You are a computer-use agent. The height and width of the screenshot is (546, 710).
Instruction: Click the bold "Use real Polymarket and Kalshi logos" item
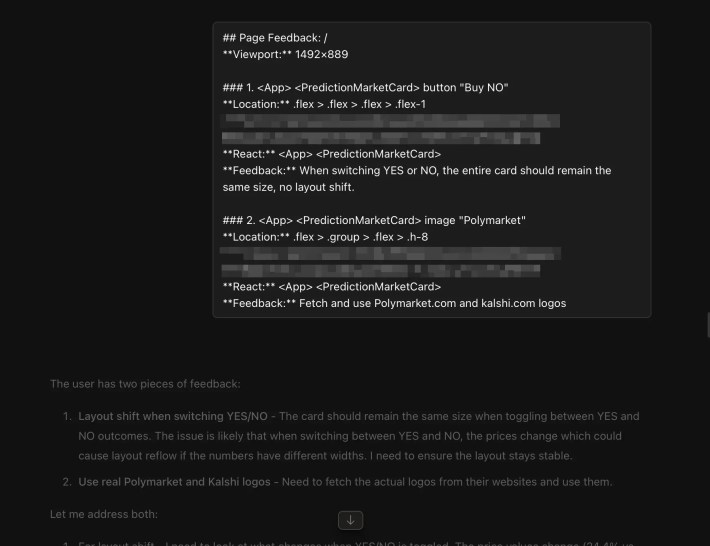(x=175, y=482)
